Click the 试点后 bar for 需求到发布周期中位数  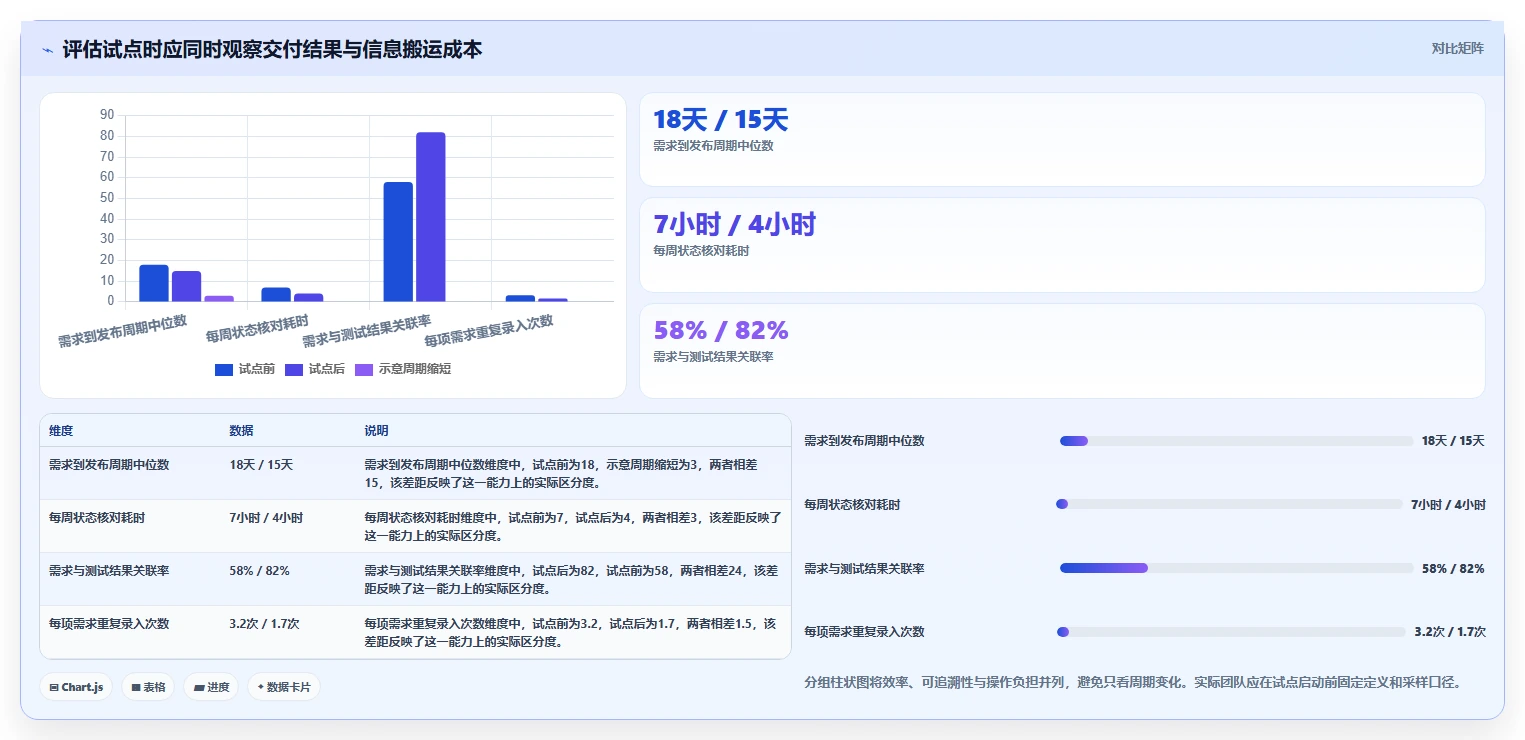tap(187, 286)
